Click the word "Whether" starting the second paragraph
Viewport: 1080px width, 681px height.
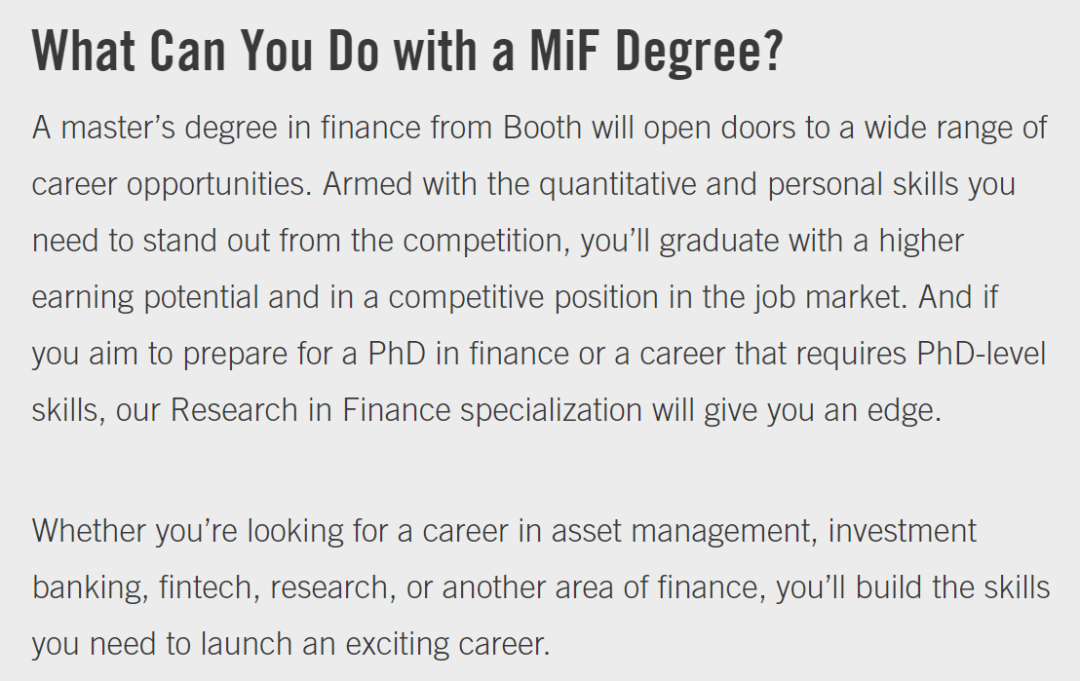coord(89,531)
